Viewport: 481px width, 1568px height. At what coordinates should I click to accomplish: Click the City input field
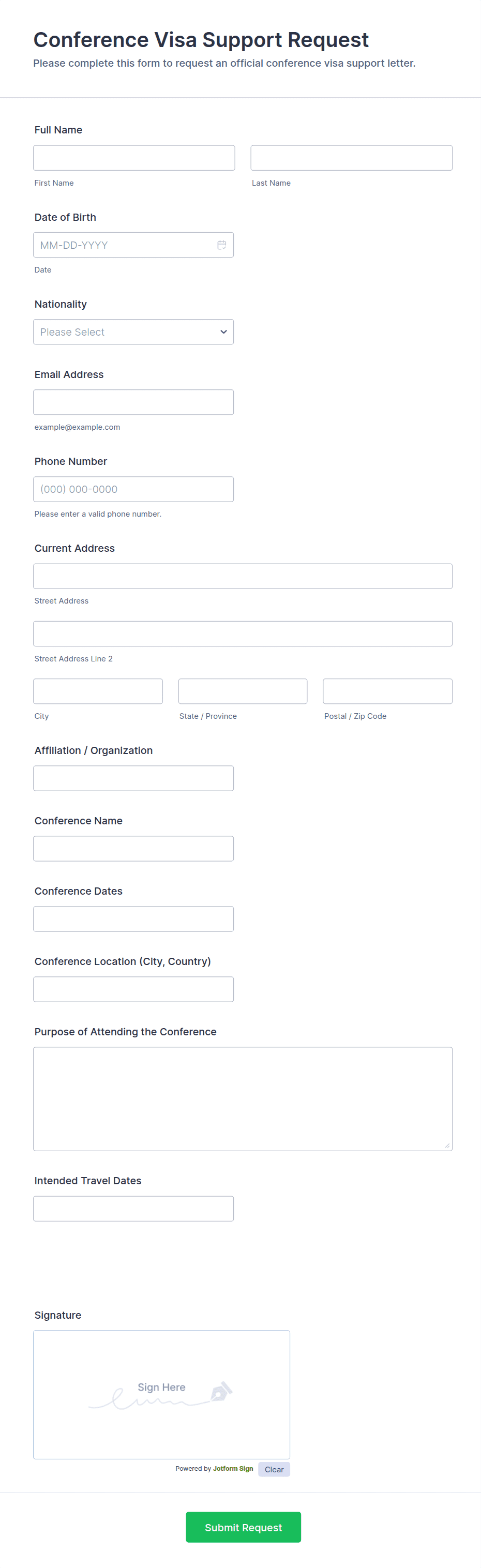[98, 691]
